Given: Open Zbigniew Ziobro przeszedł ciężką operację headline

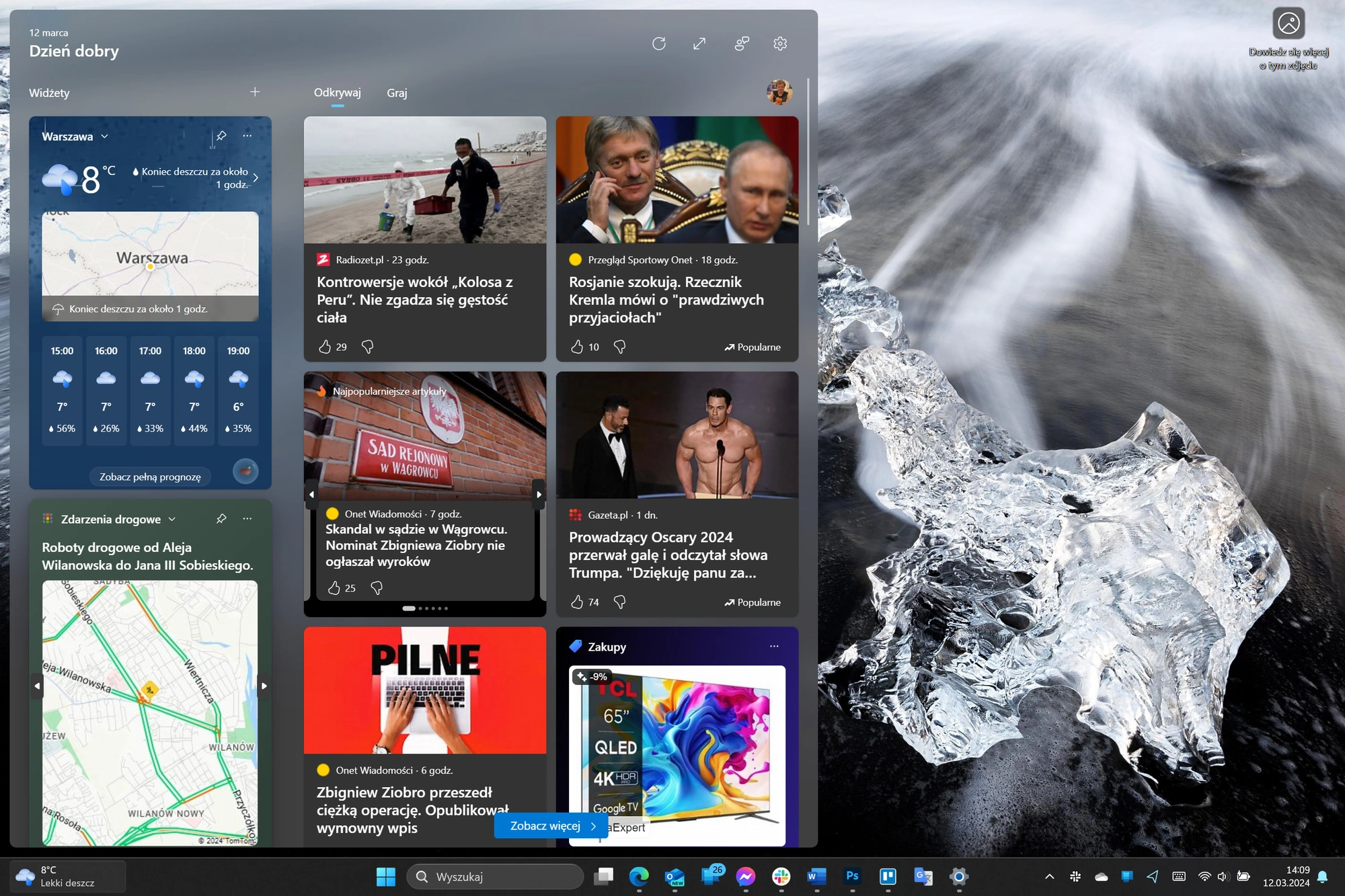Looking at the screenshot, I should click(x=412, y=810).
